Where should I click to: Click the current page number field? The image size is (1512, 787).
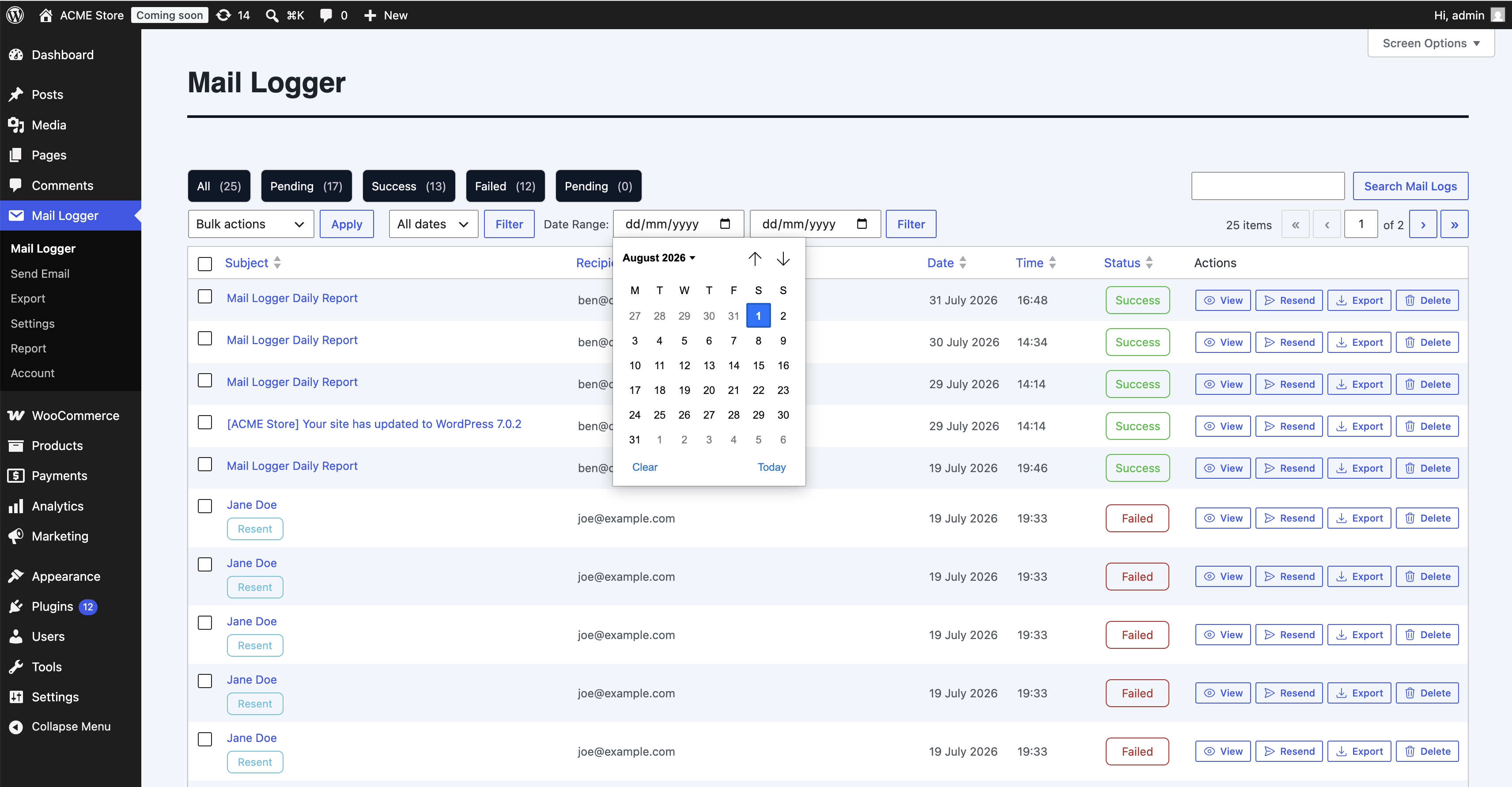pos(1361,224)
